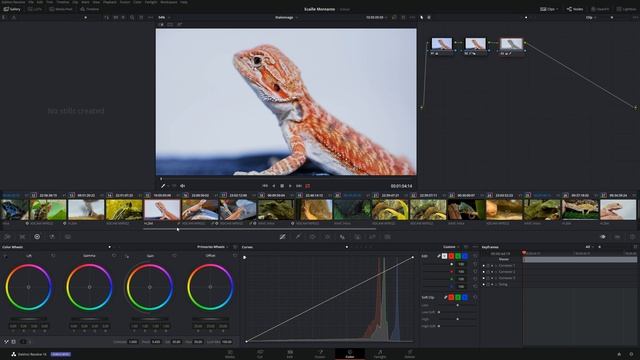Open the Blur palette icon

342,237
